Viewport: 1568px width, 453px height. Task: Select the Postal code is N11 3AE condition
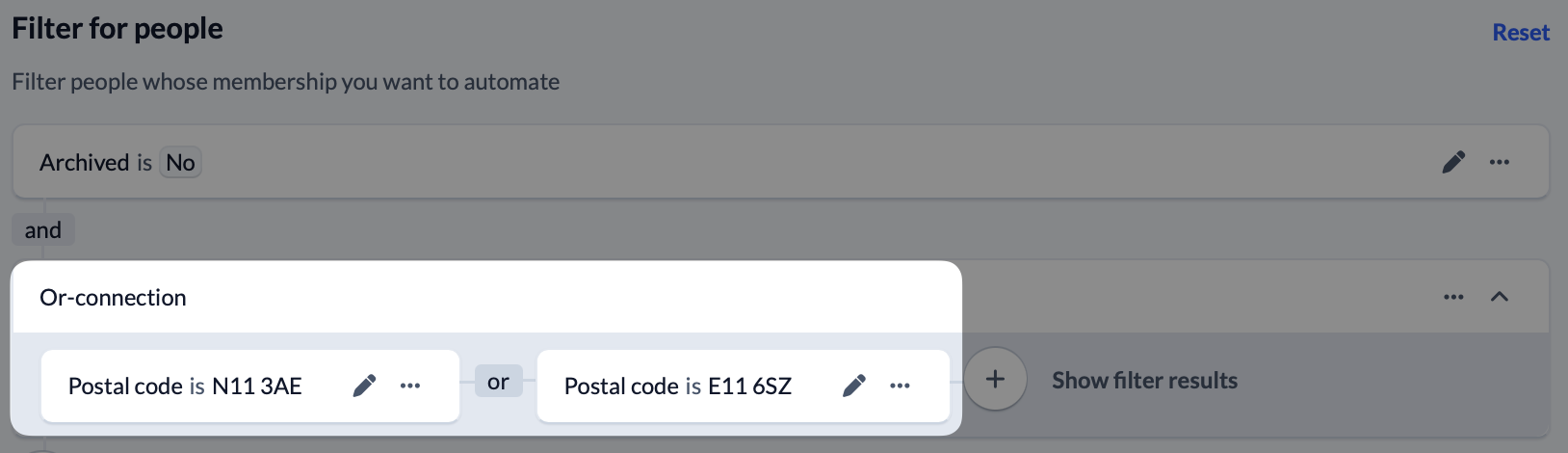[185, 386]
